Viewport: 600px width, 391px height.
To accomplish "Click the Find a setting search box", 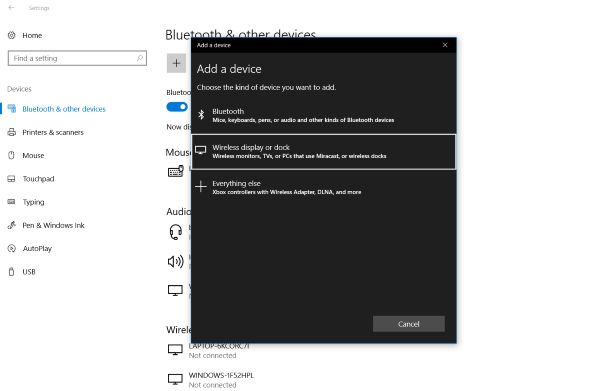I will click(77, 58).
